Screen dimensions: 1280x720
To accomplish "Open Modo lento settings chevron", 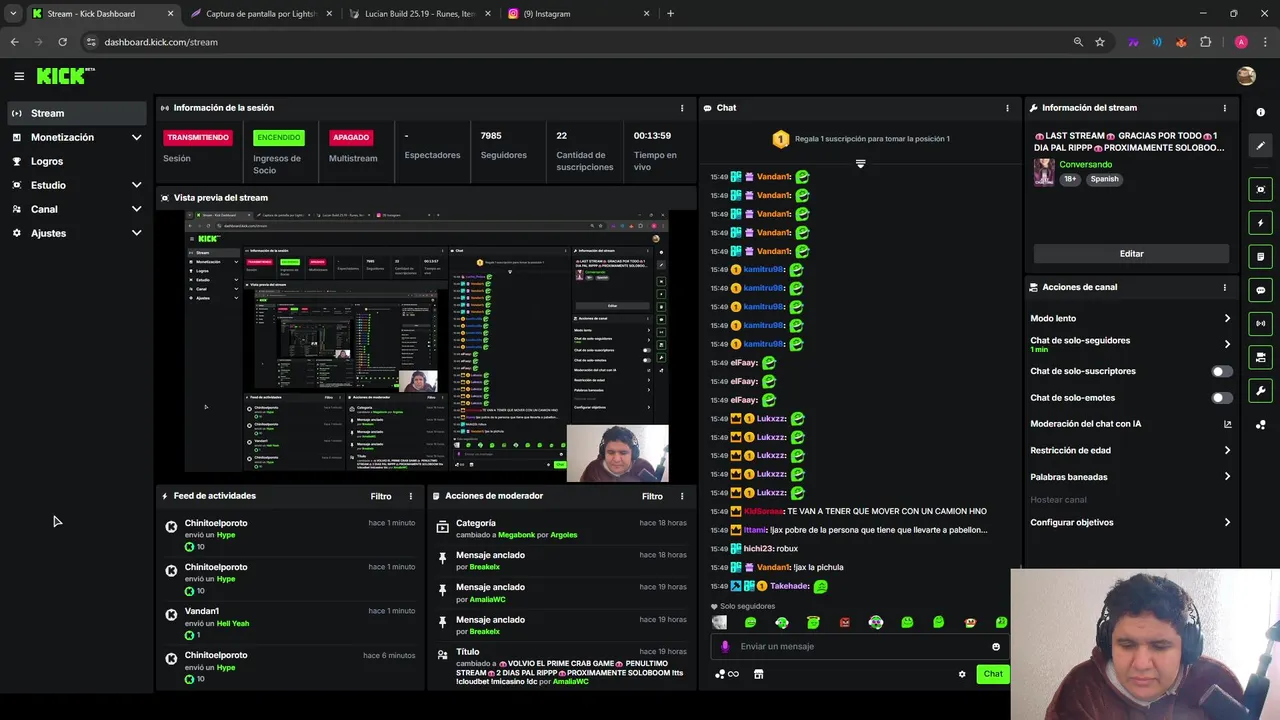I will [x=1227, y=318].
